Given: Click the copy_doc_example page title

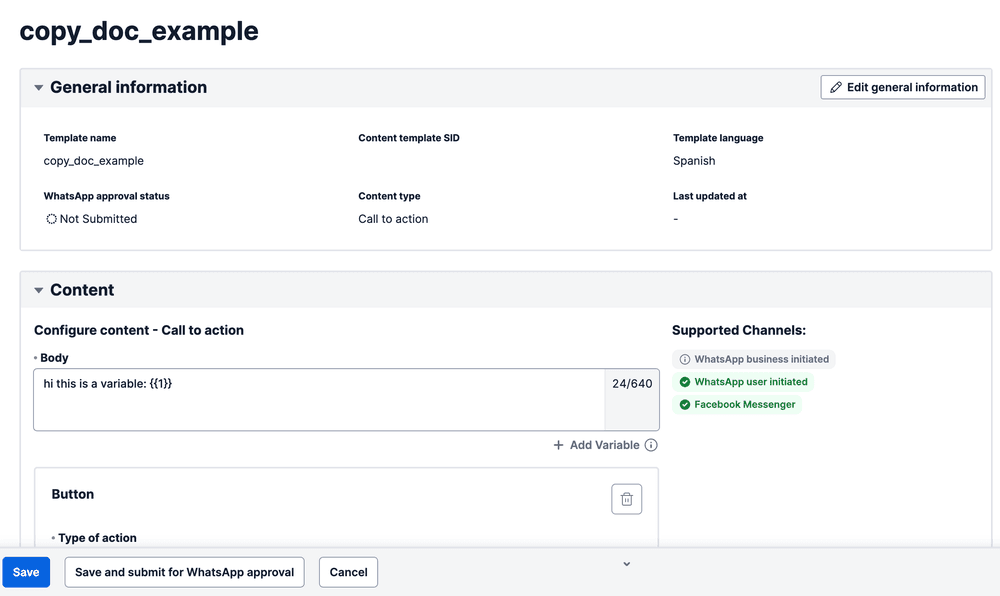Looking at the screenshot, I should point(139,31).
